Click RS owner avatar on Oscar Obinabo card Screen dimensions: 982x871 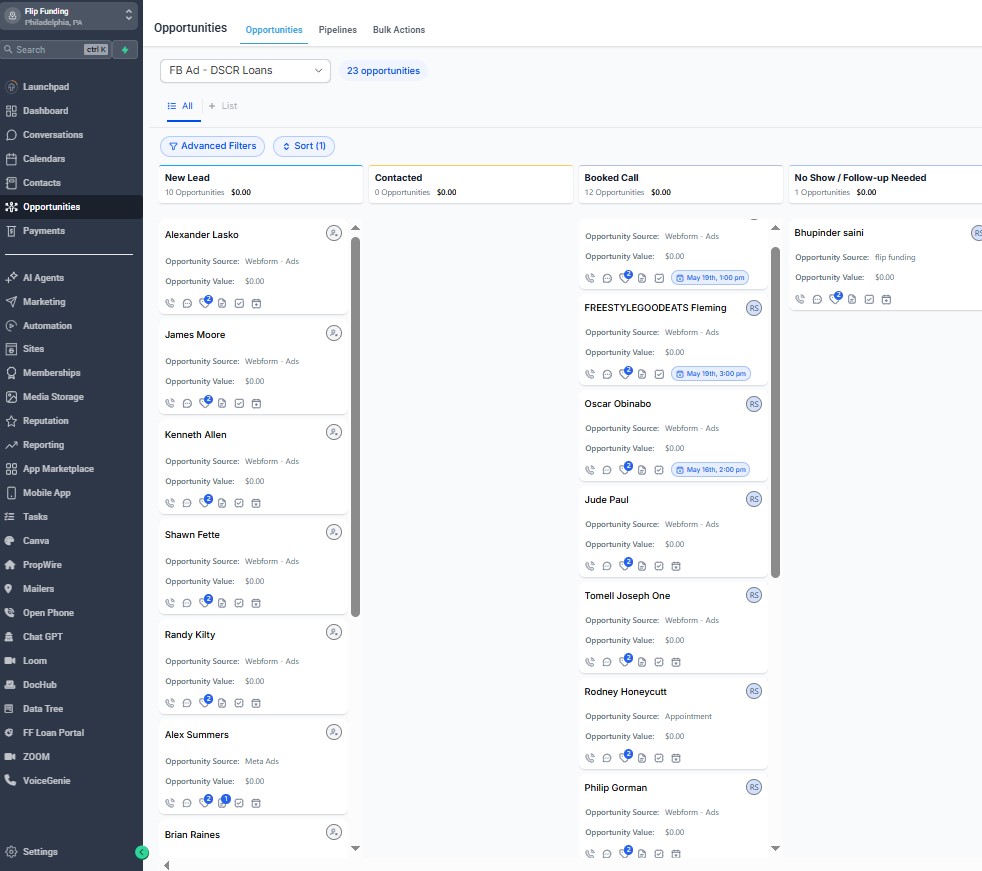click(754, 404)
